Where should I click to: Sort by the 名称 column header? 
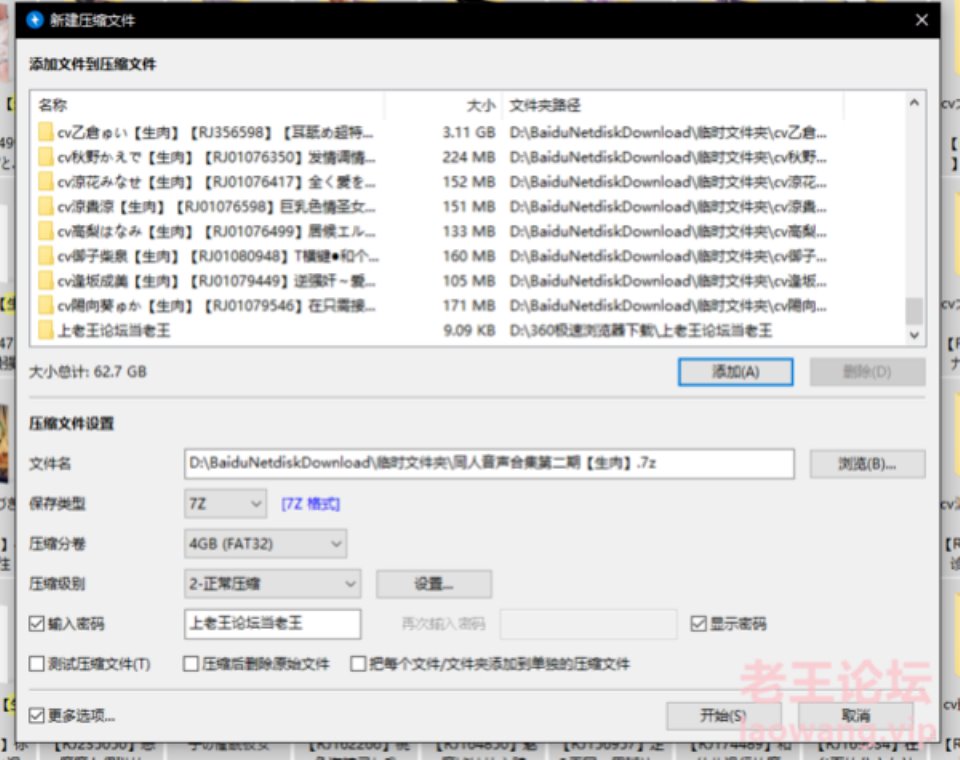[208, 105]
